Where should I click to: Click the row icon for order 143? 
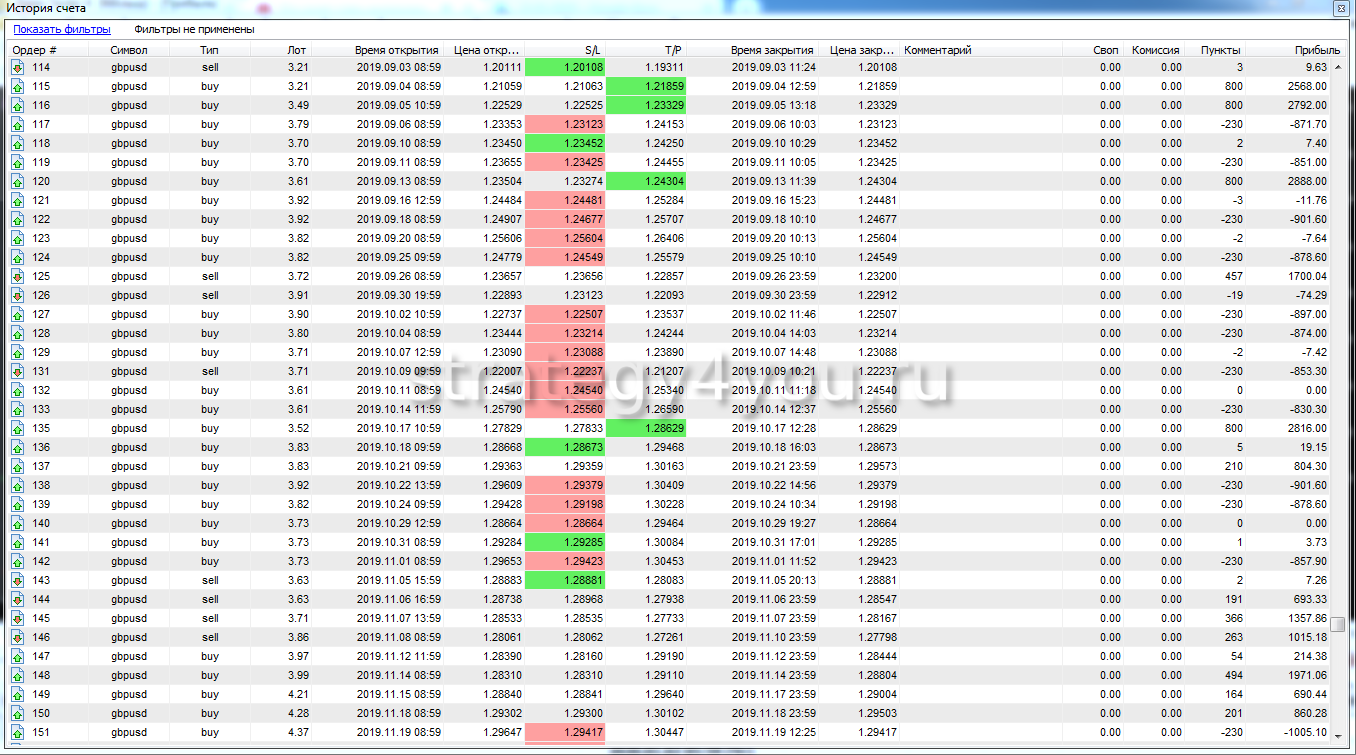coord(17,580)
